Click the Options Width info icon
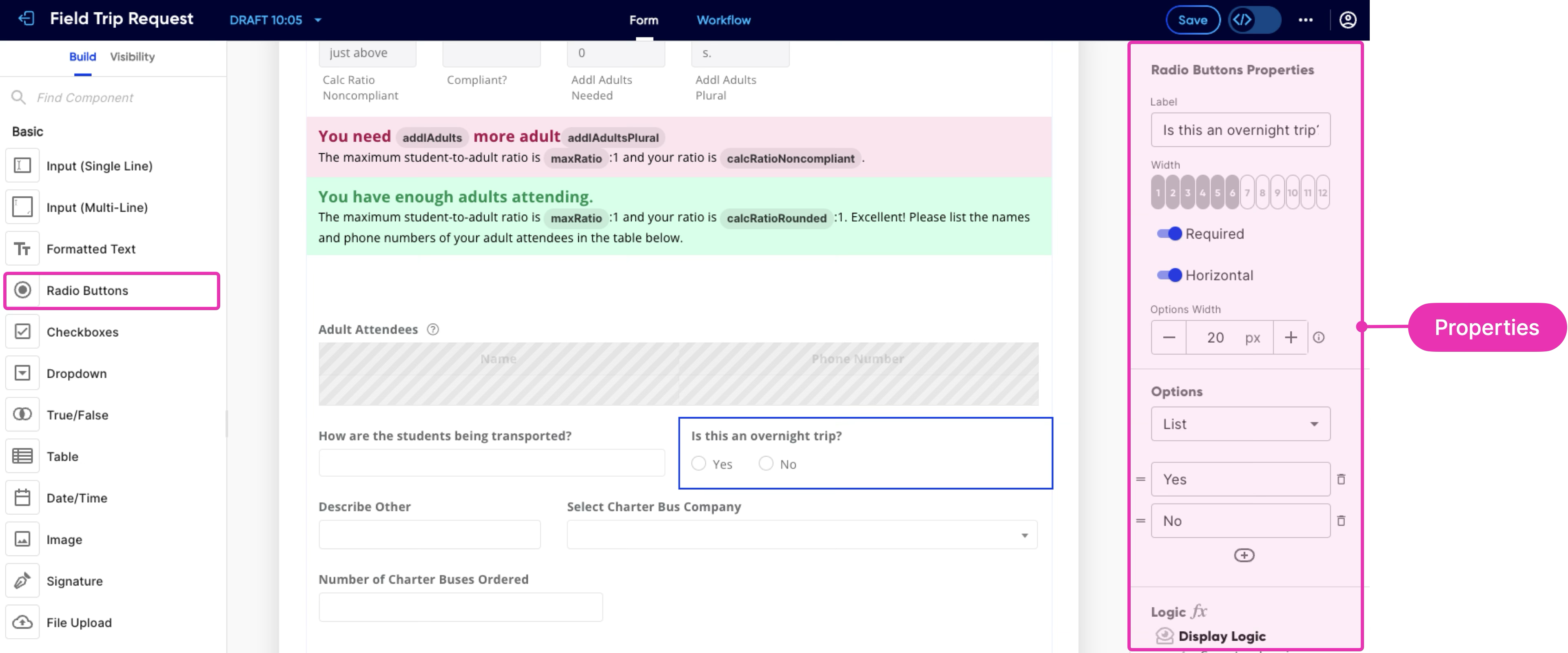1568x653 pixels. 1318,338
